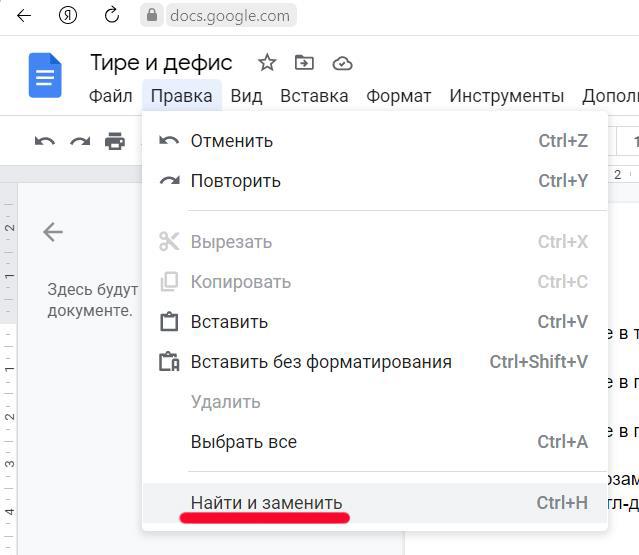
Task: Open the Формат menu
Action: click(x=398, y=96)
